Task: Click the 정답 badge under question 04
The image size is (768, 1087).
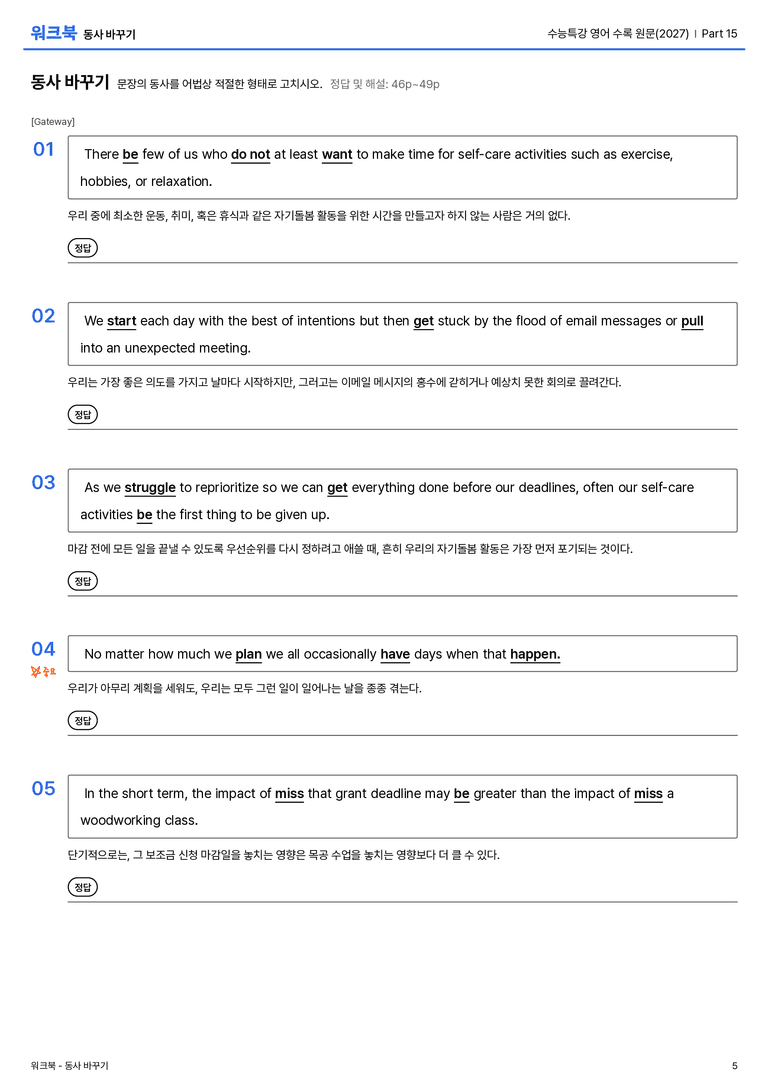Action: click(82, 720)
